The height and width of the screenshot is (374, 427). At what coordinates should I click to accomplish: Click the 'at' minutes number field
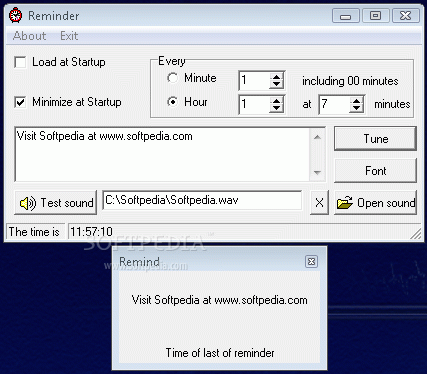coord(335,104)
